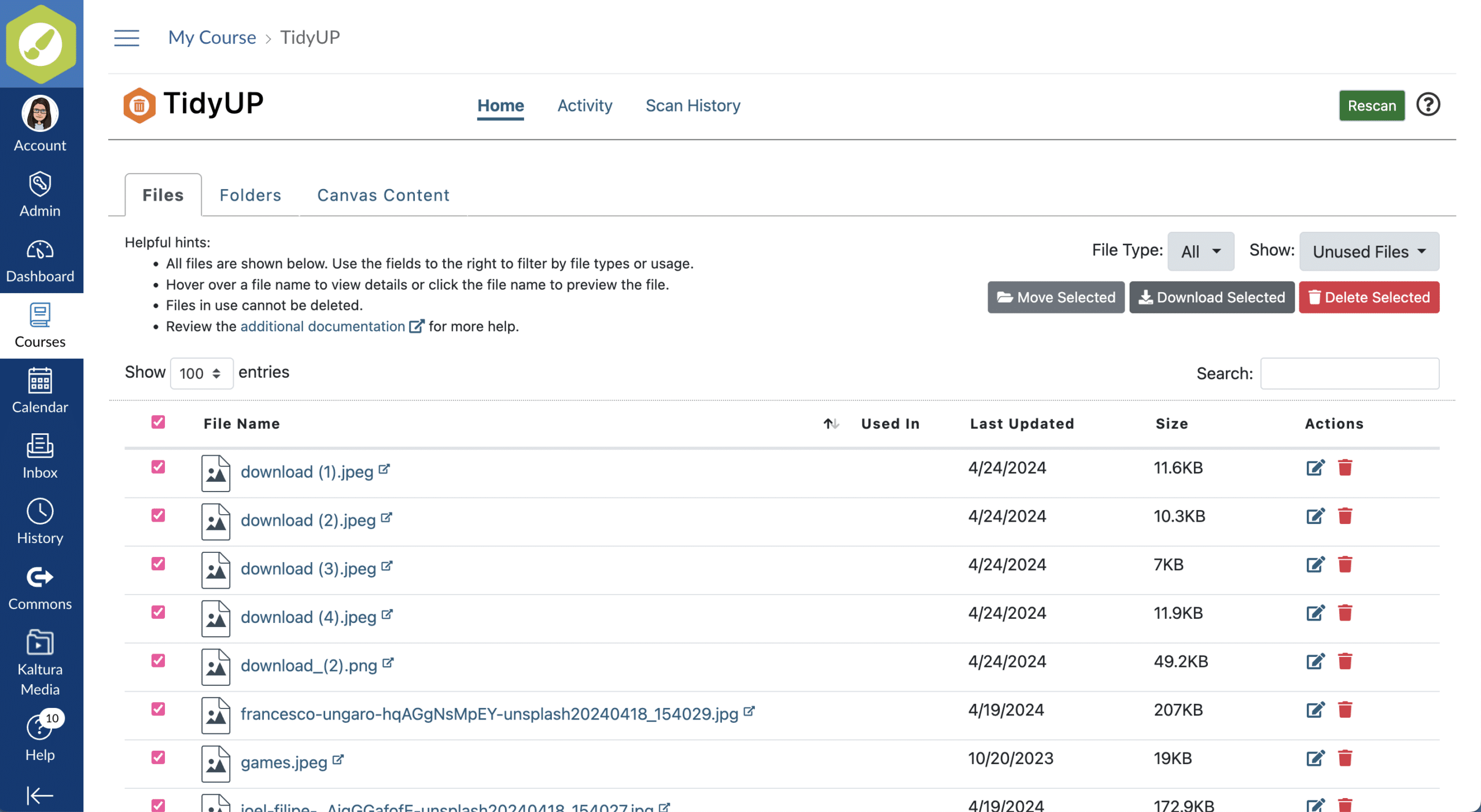The height and width of the screenshot is (812, 1481).
Task: Click into the Search input field
Action: pyautogui.click(x=1349, y=374)
